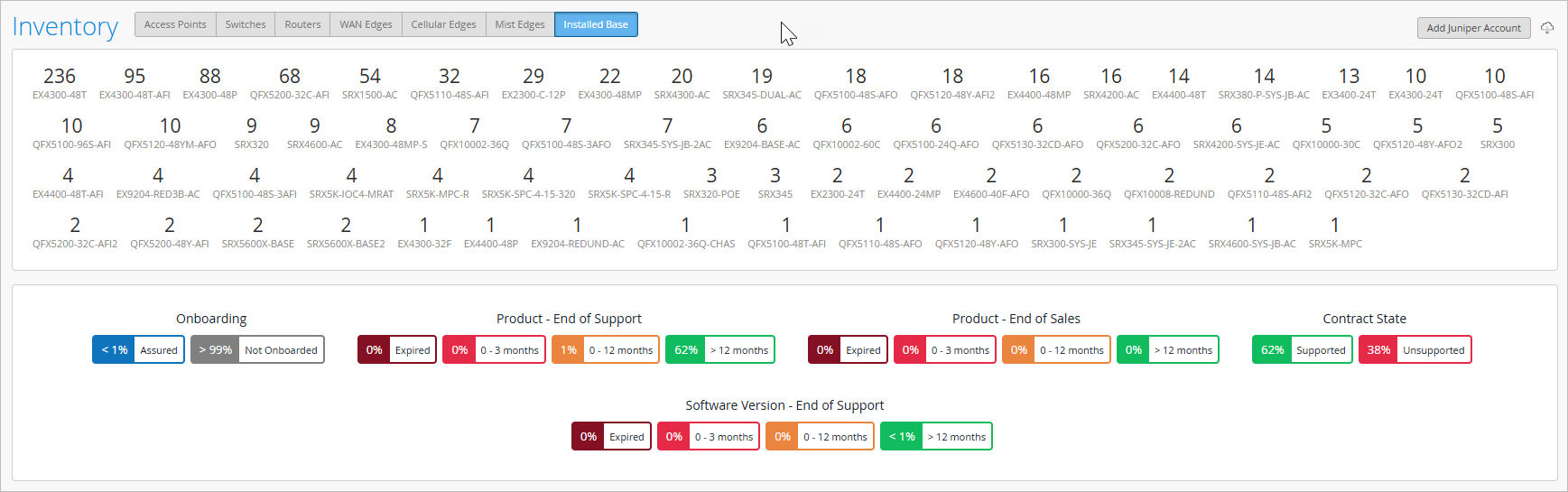Filter by Onboarding Assured badge

pos(138,349)
